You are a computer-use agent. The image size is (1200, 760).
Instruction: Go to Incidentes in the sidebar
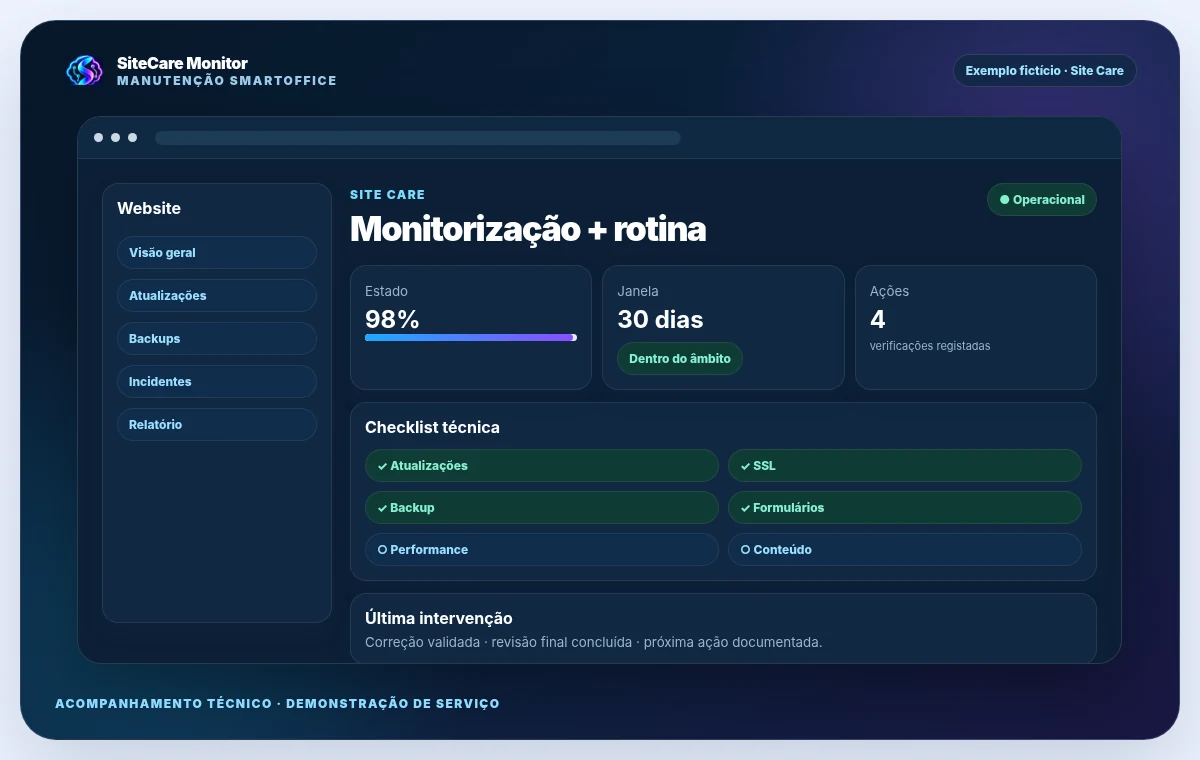coord(217,382)
